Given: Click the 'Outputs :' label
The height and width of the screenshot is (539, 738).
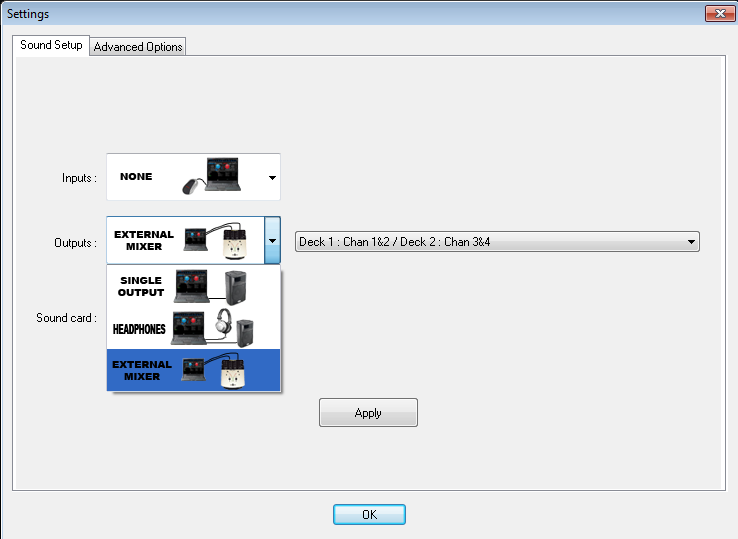Looking at the screenshot, I should [75, 243].
